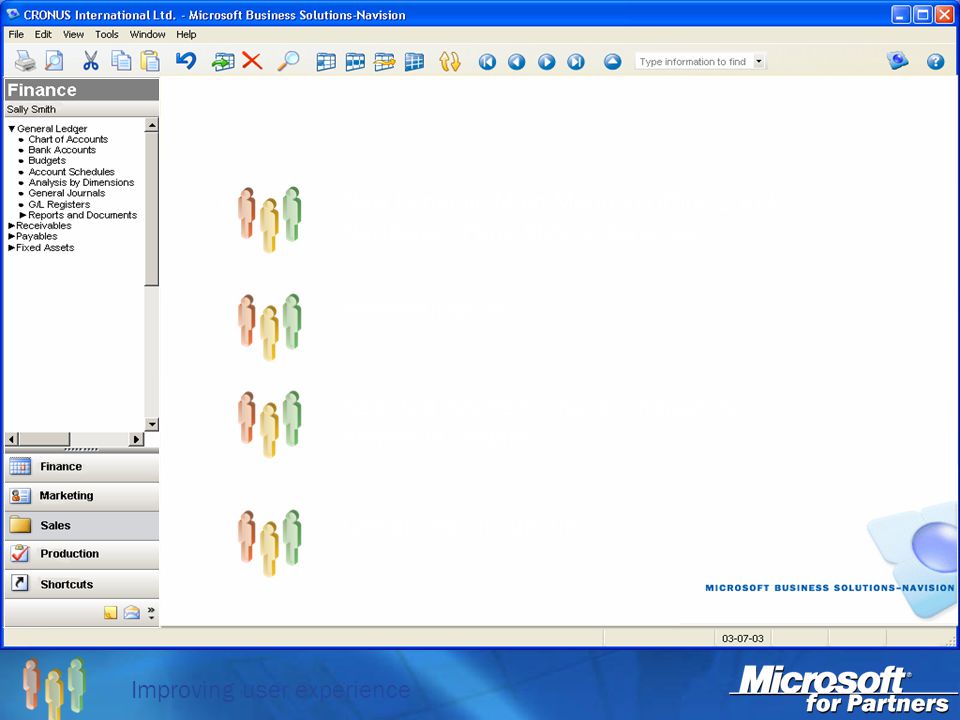The width and height of the screenshot is (960, 720).
Task: Go to the first record with the toolbar button
Action: pos(487,62)
